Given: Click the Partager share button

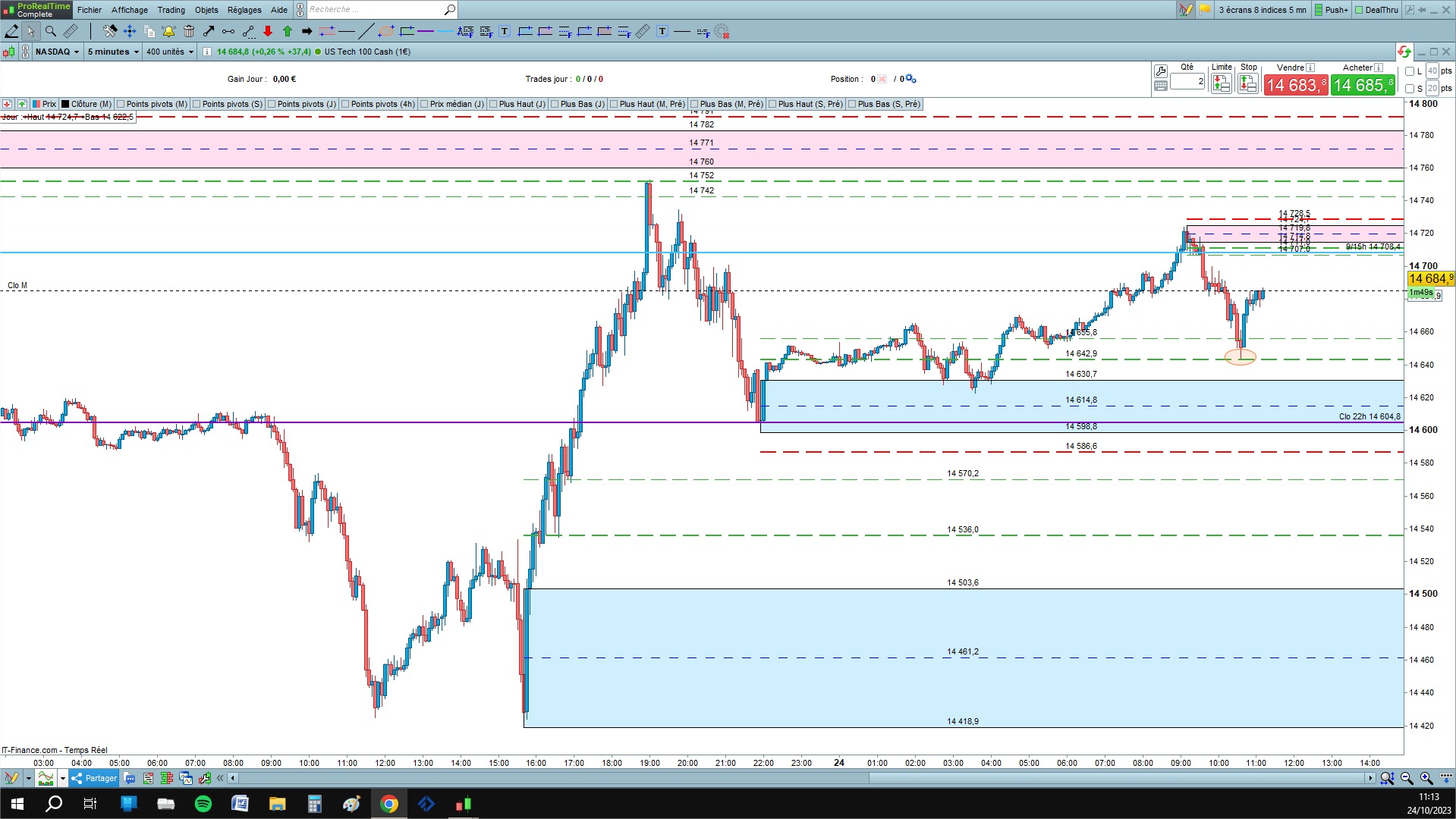Looking at the screenshot, I should (x=94, y=778).
